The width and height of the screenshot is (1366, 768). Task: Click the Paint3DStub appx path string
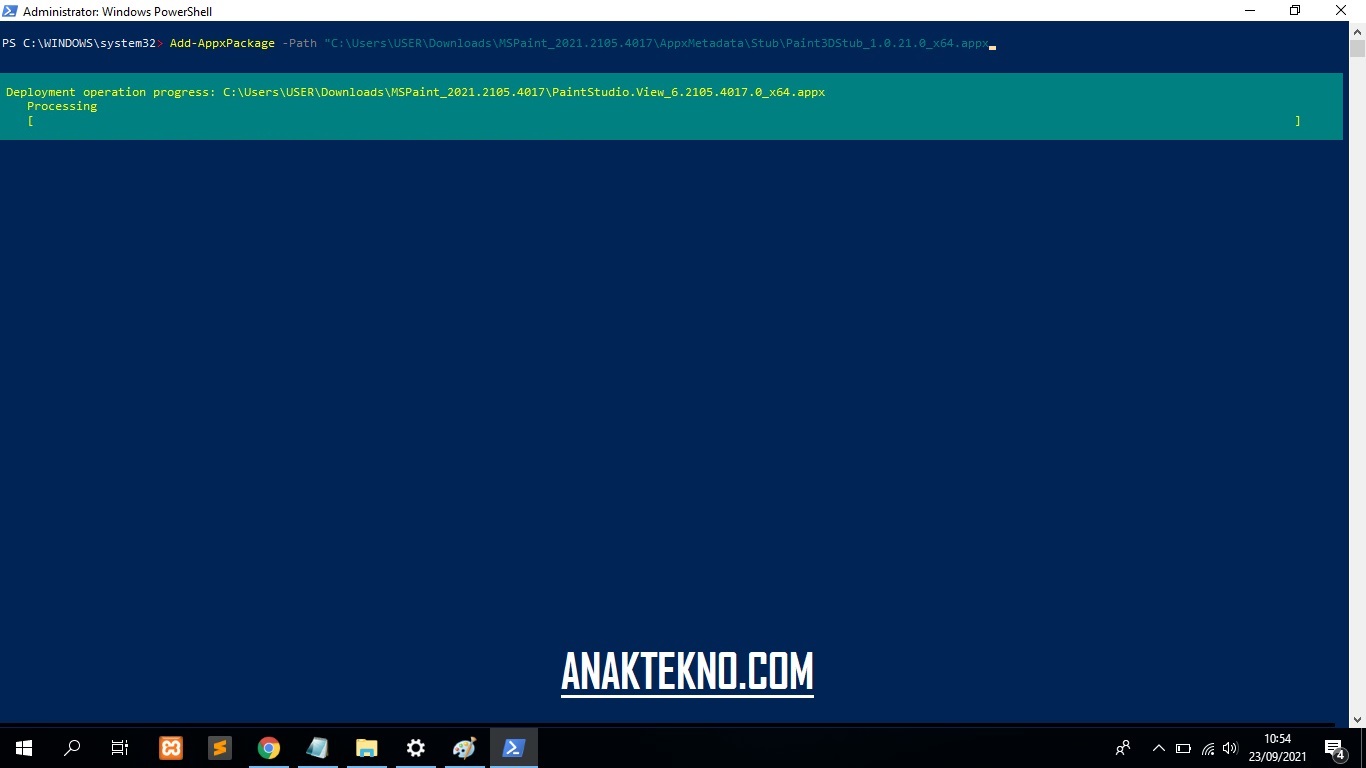click(656, 44)
